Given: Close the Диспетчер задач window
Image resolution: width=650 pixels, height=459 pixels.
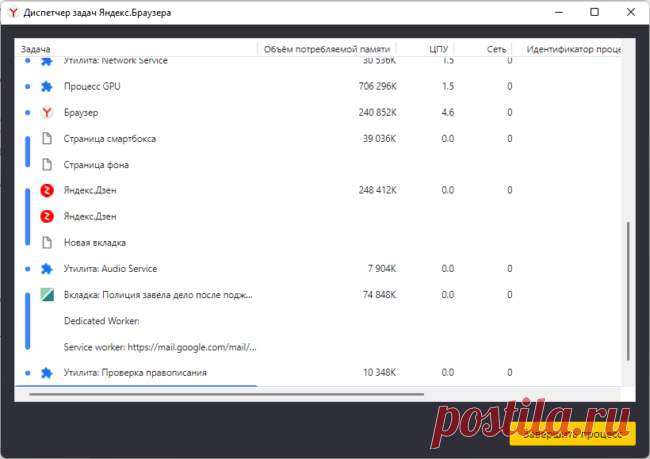Looking at the screenshot, I should pos(631,12).
